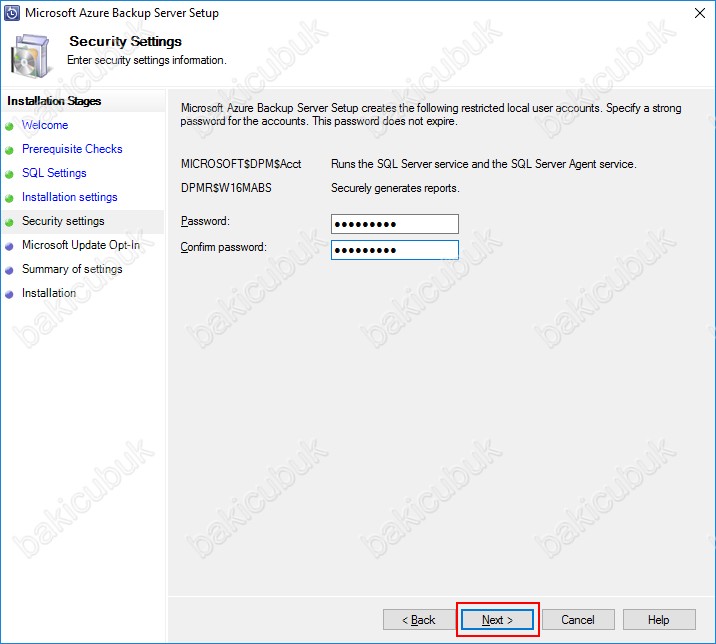Image resolution: width=716 pixels, height=644 pixels.
Task: Click the DPMR$W16MABS account name
Action: (226, 188)
